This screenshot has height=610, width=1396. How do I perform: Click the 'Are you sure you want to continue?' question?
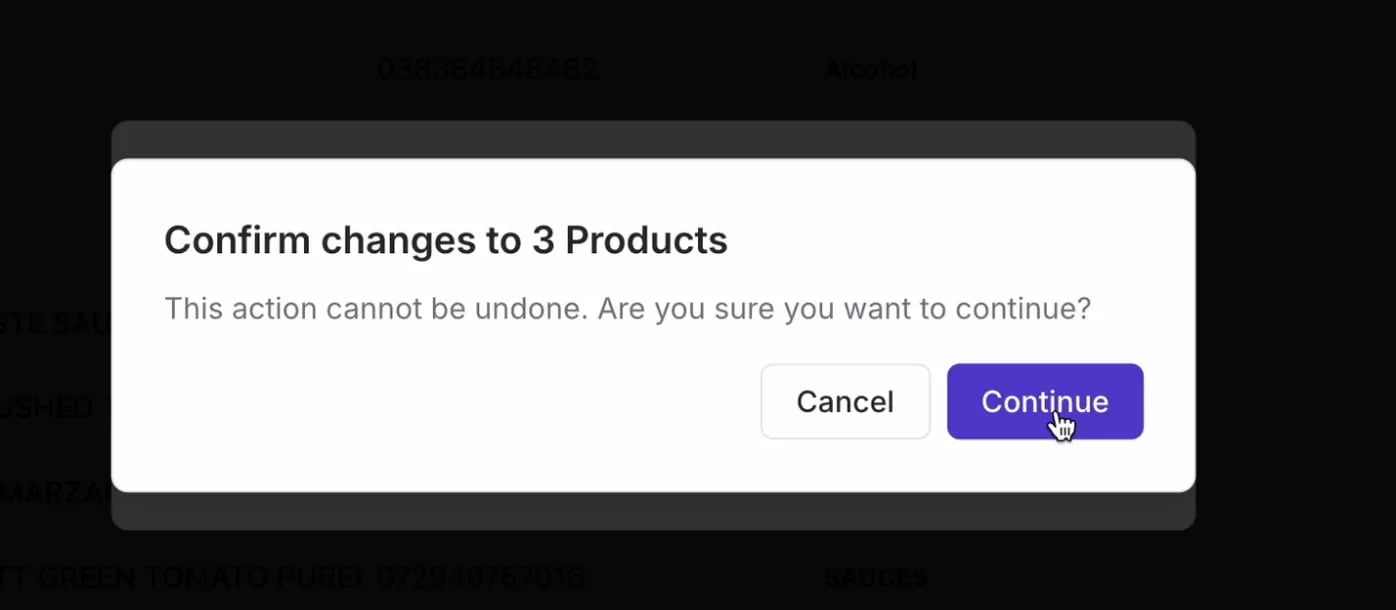[x=844, y=308]
